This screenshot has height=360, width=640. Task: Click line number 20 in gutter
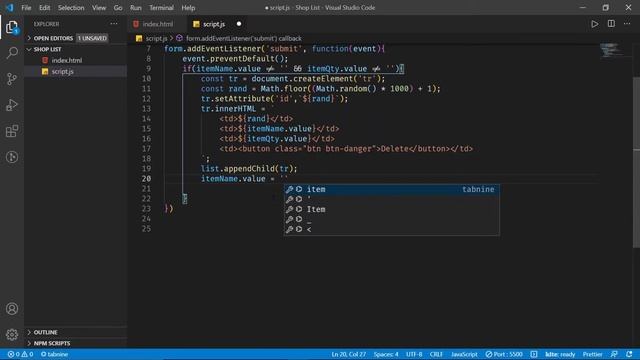[x=146, y=178]
